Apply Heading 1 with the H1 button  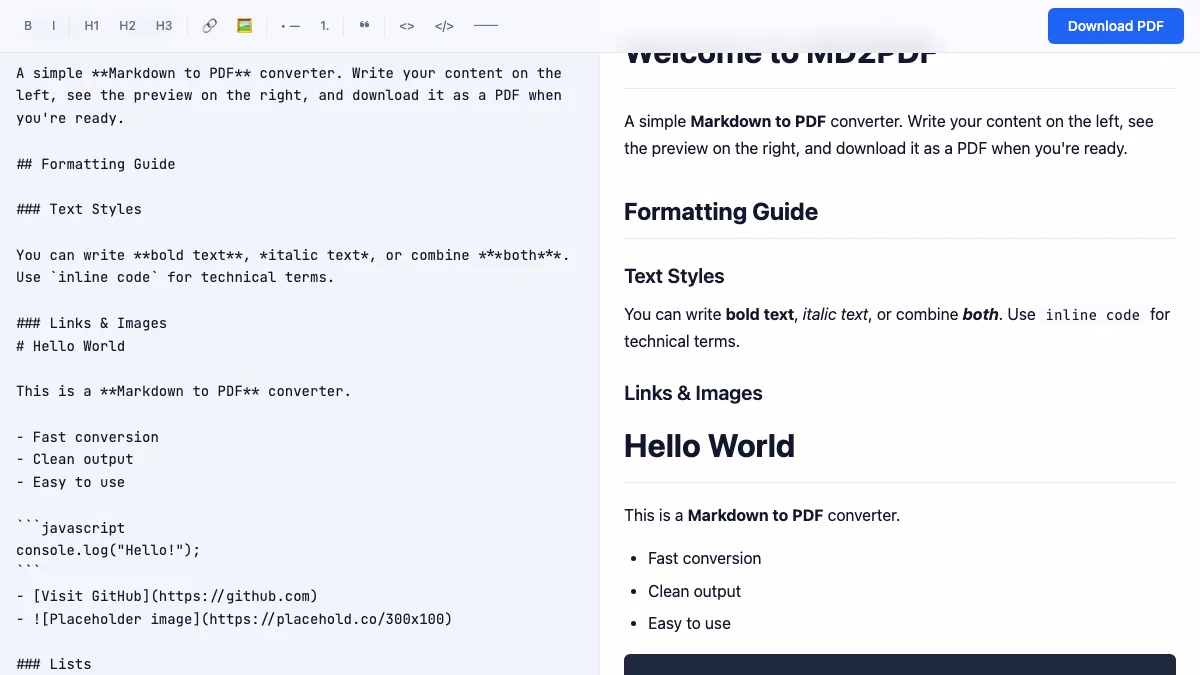point(91,25)
